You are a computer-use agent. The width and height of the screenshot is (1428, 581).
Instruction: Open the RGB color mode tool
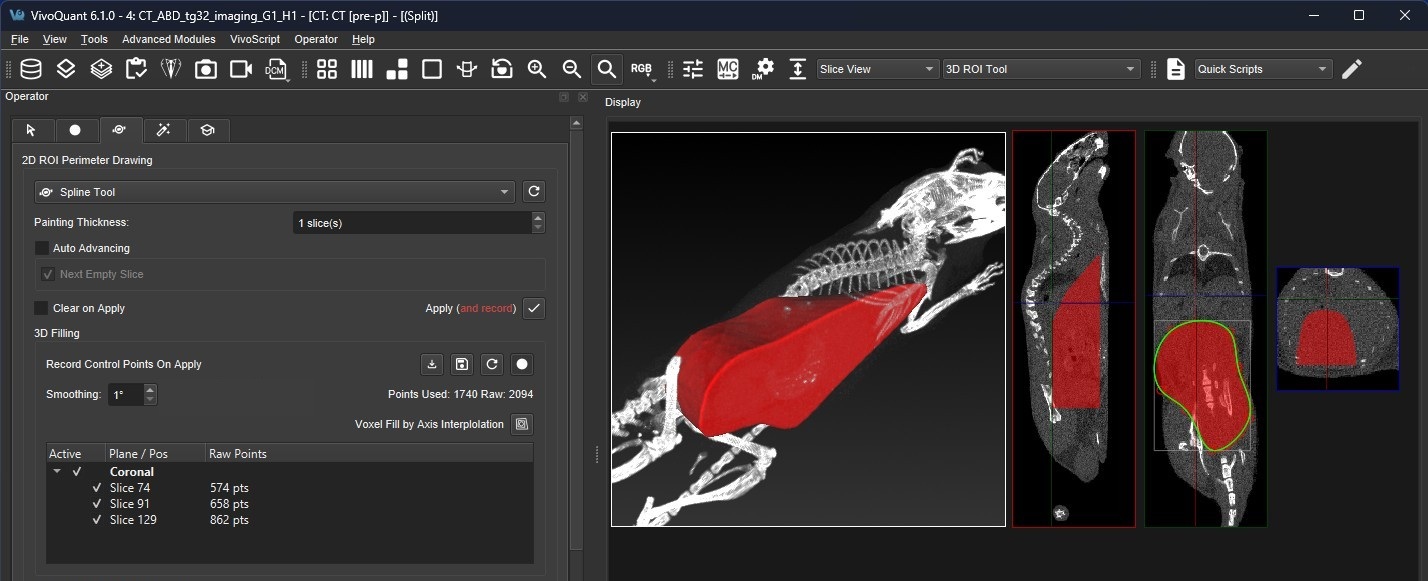tap(641, 69)
